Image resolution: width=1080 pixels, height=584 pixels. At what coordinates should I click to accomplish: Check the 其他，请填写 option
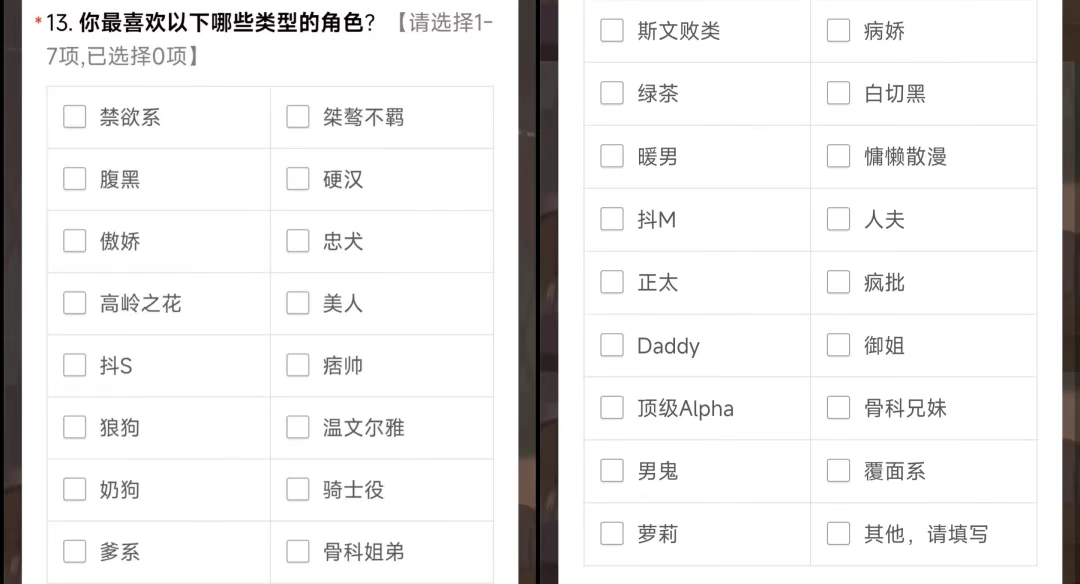[x=839, y=533]
